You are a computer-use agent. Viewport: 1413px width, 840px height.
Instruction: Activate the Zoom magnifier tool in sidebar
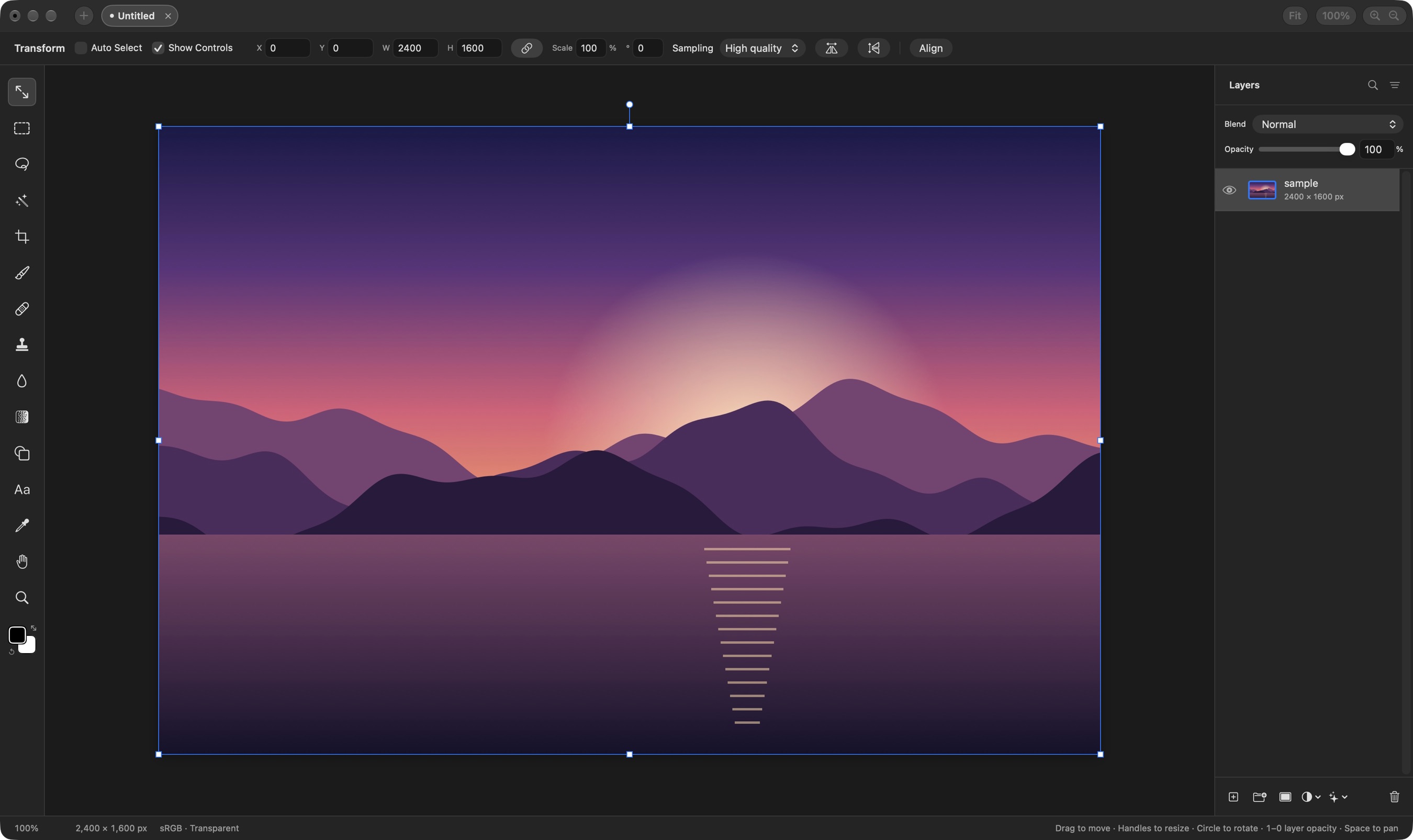[x=22, y=598]
